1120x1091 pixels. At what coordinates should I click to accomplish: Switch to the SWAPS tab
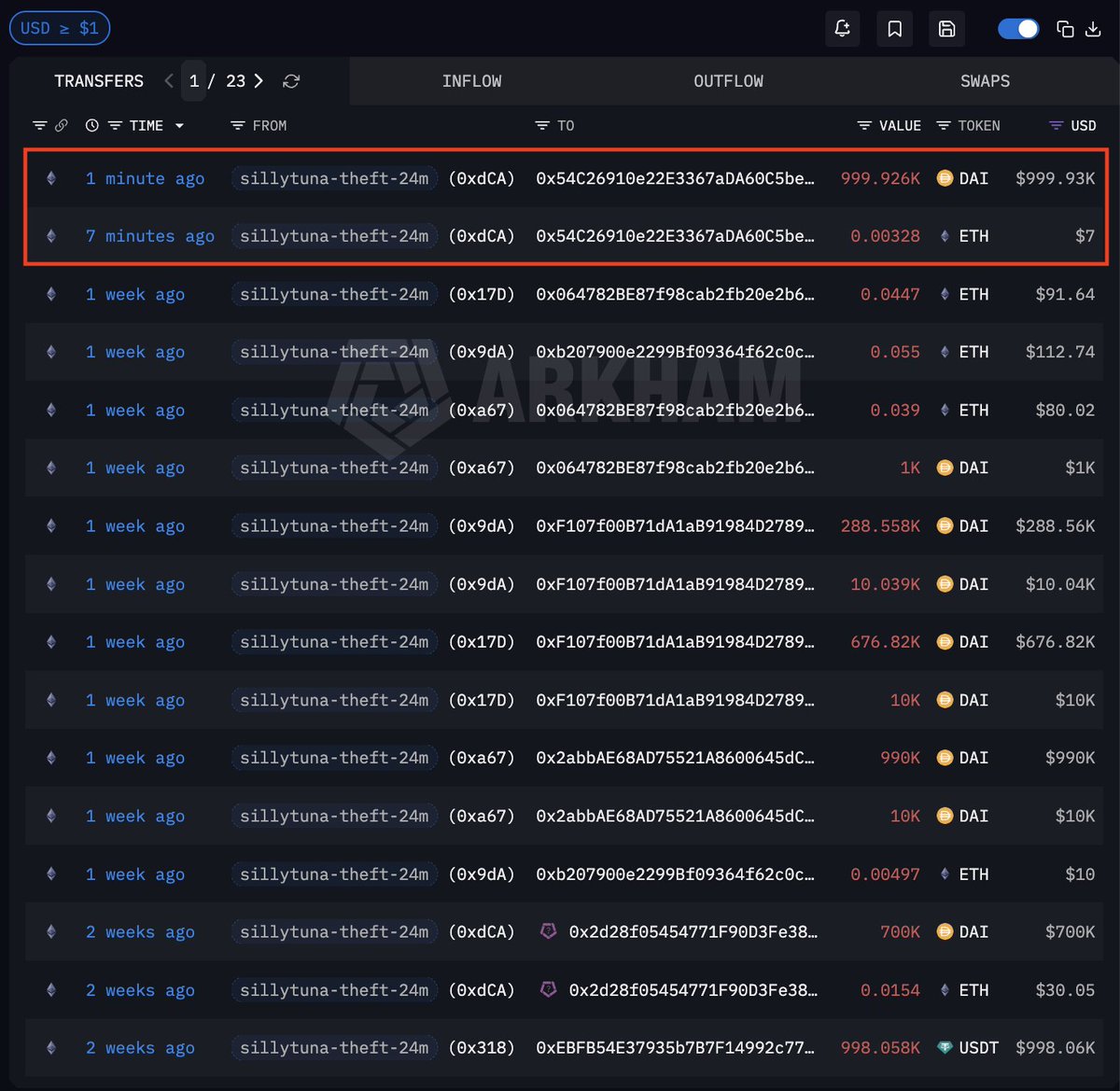point(985,81)
